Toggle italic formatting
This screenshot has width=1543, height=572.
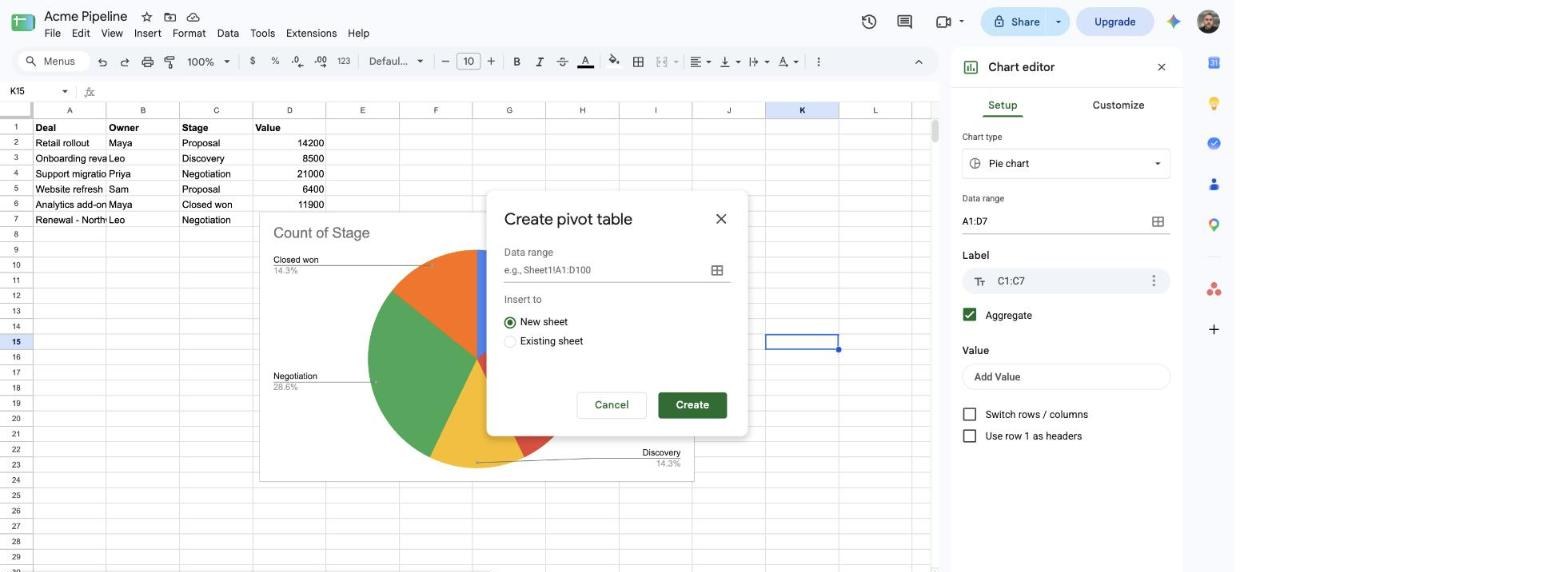pos(540,62)
